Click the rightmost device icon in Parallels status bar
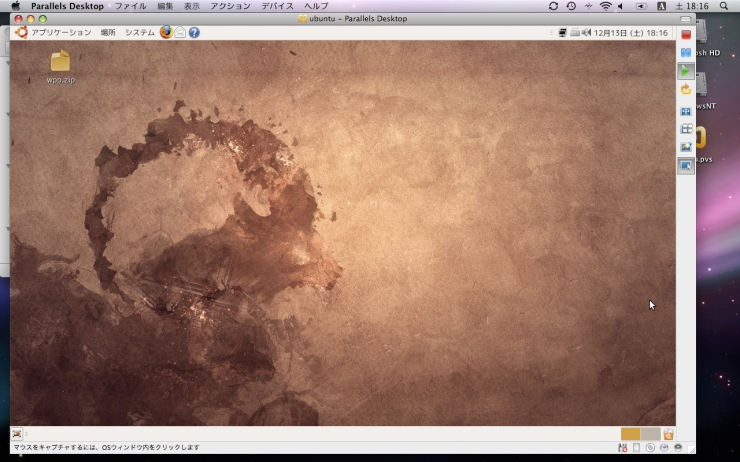The height and width of the screenshot is (462, 740). pos(678,447)
